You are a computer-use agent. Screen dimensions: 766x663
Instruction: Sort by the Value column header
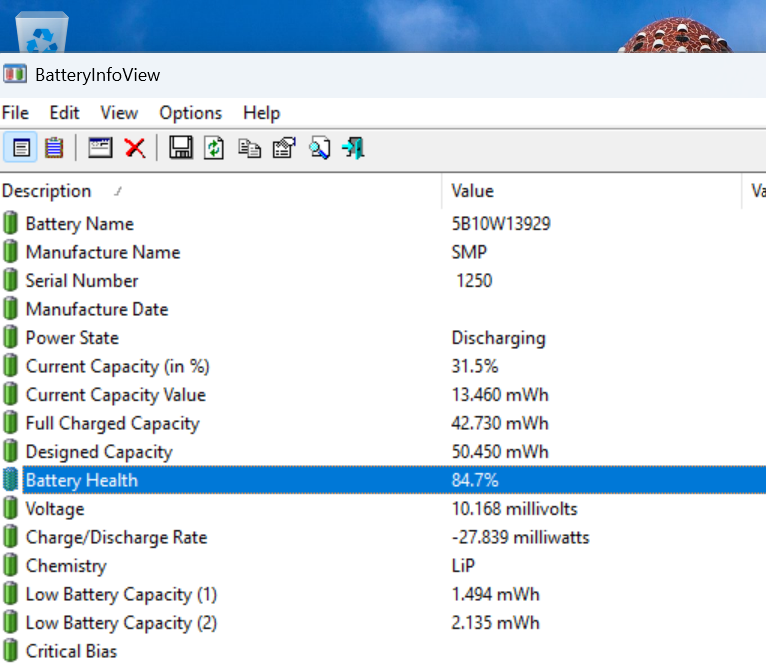[x=592, y=191]
